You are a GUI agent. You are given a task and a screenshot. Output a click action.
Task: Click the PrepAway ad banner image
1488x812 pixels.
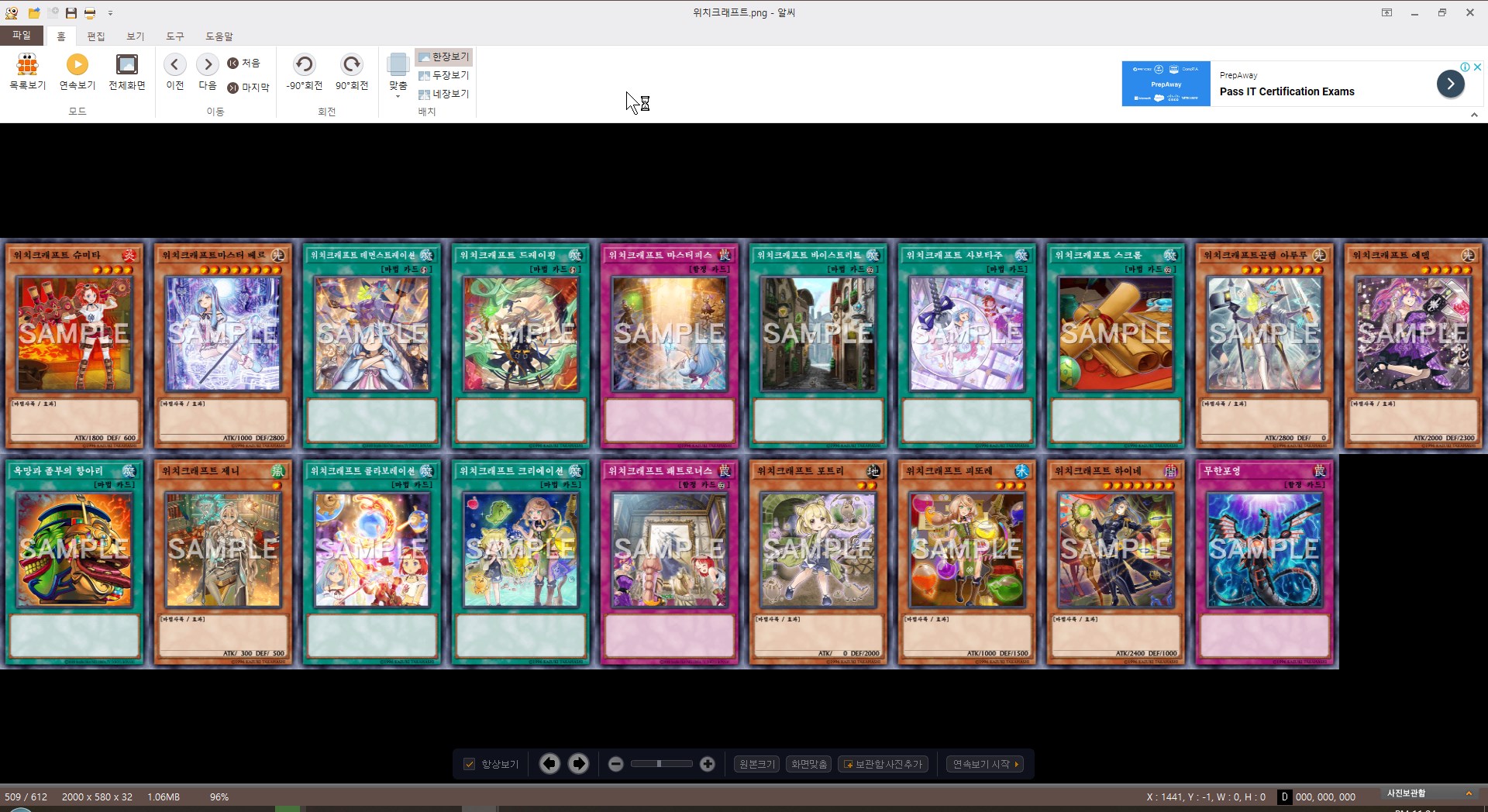[1166, 84]
